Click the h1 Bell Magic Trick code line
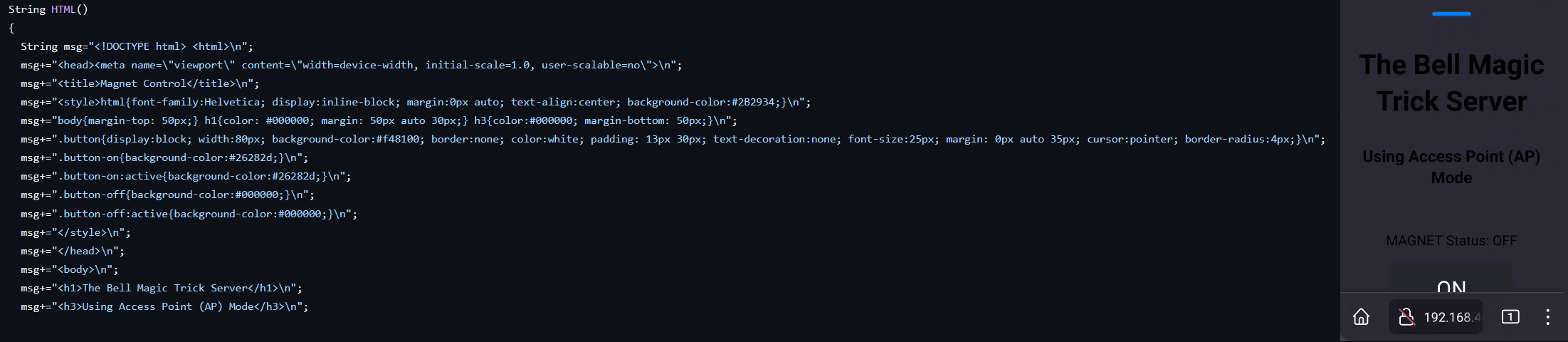Image resolution: width=1568 pixels, height=342 pixels. pos(162,288)
